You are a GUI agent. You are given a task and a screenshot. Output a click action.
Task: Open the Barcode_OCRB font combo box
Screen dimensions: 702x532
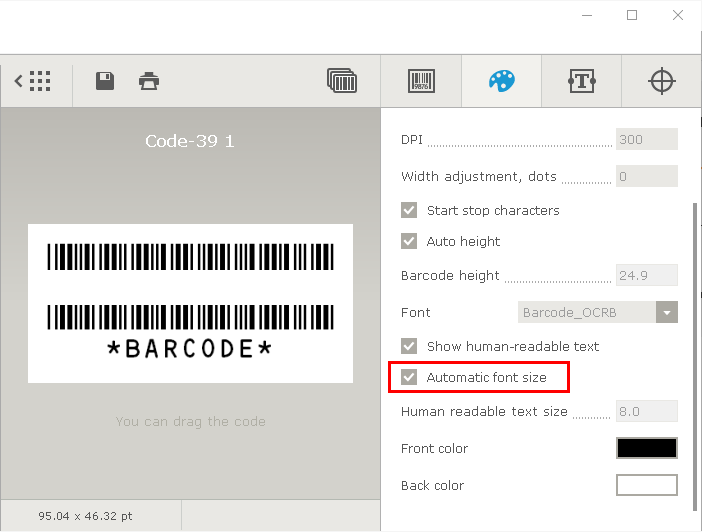pyautogui.click(x=587, y=312)
